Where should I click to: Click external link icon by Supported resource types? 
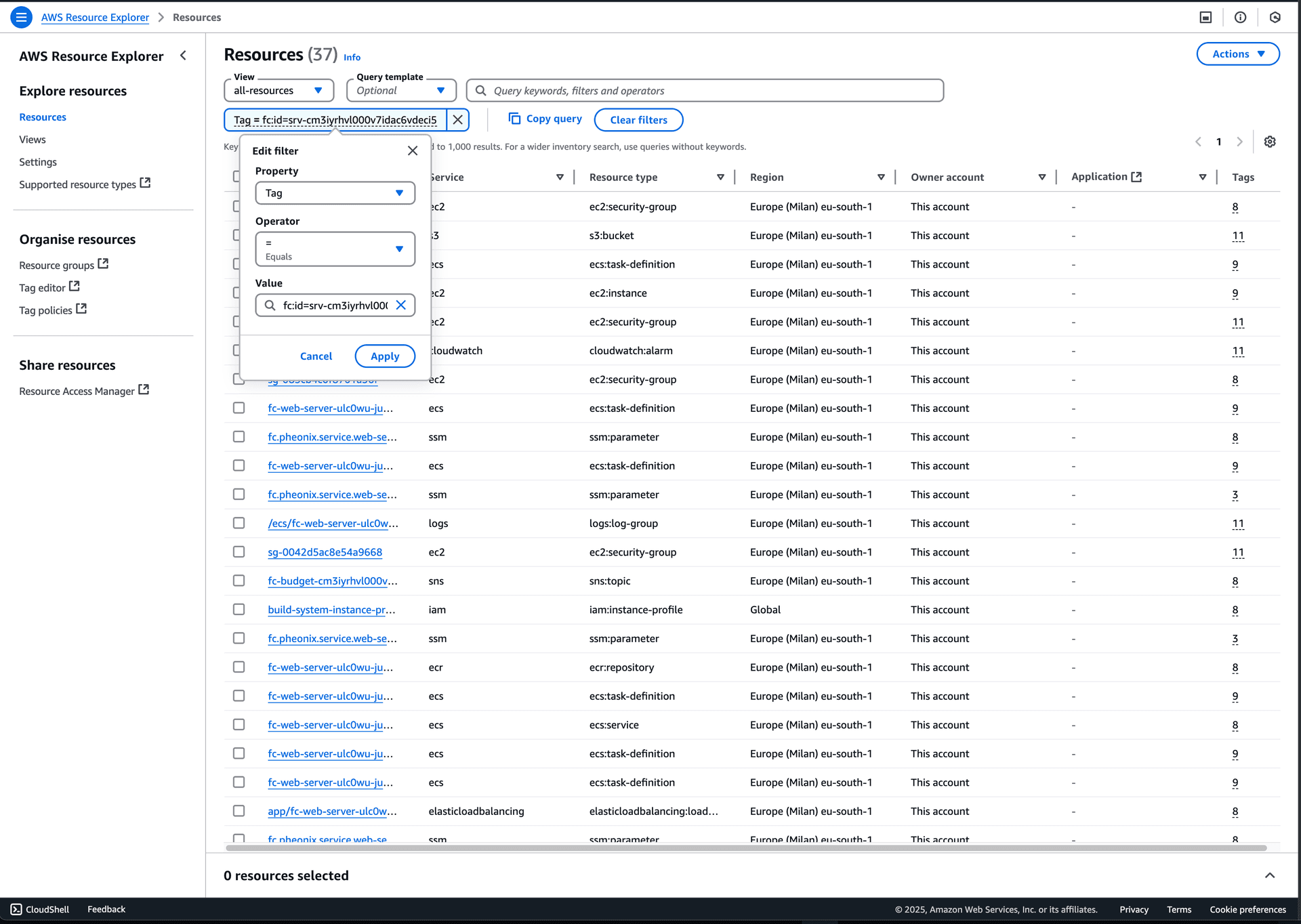click(145, 183)
